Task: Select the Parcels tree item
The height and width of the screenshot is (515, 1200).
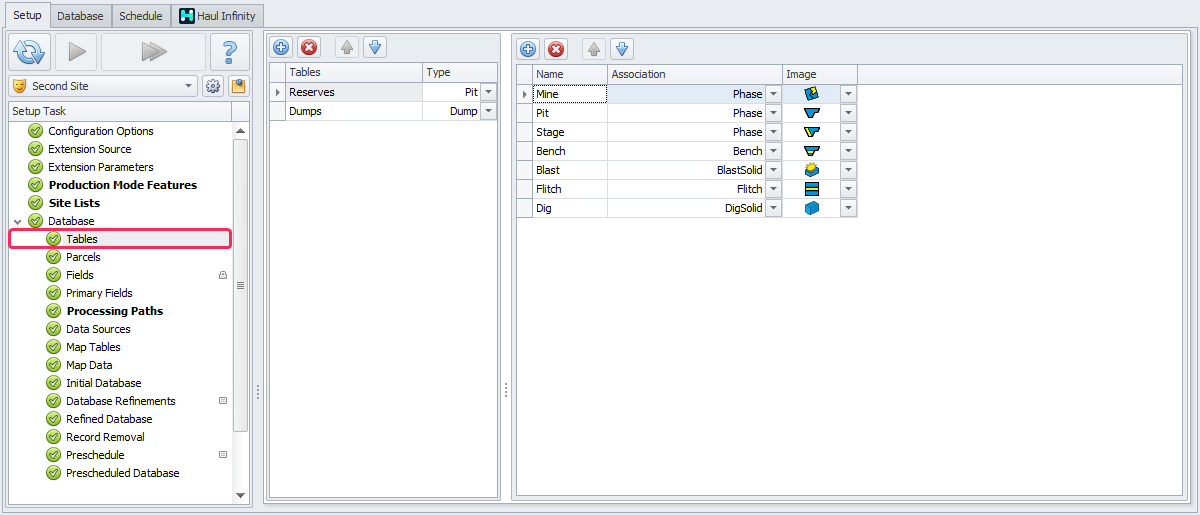Action: (83, 257)
